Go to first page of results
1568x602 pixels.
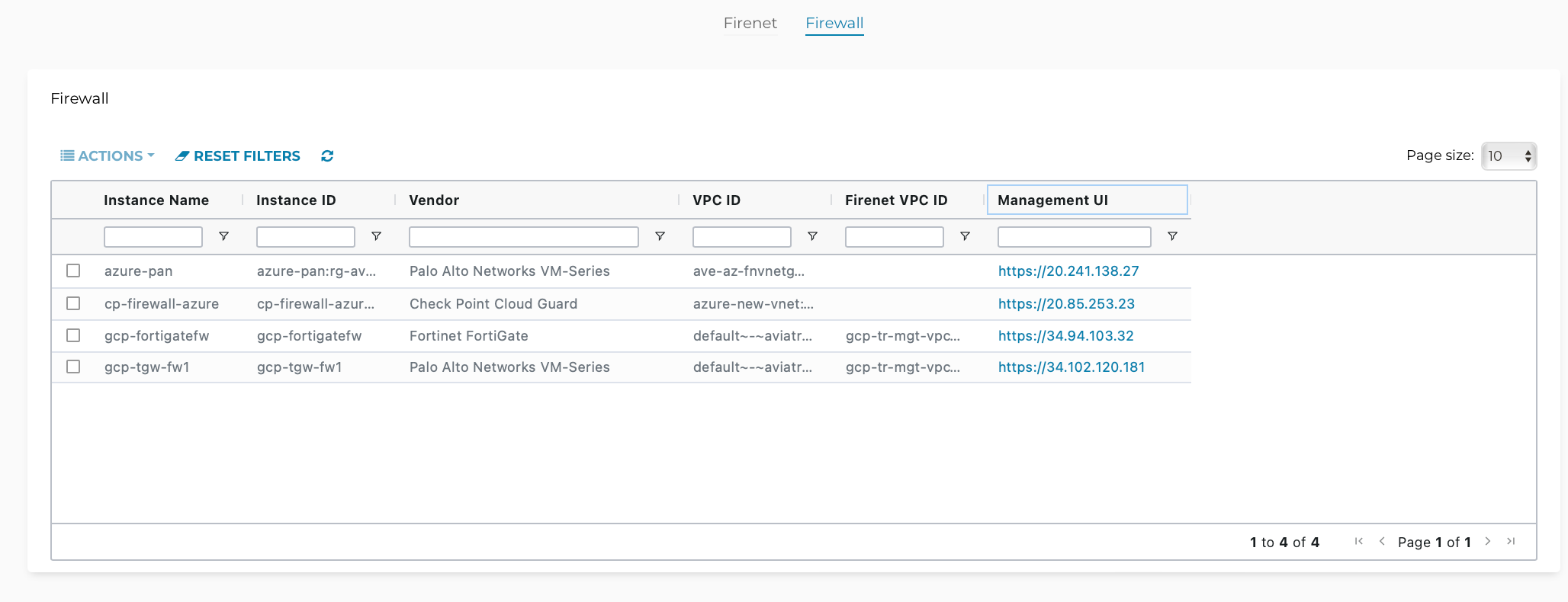[x=1358, y=541]
